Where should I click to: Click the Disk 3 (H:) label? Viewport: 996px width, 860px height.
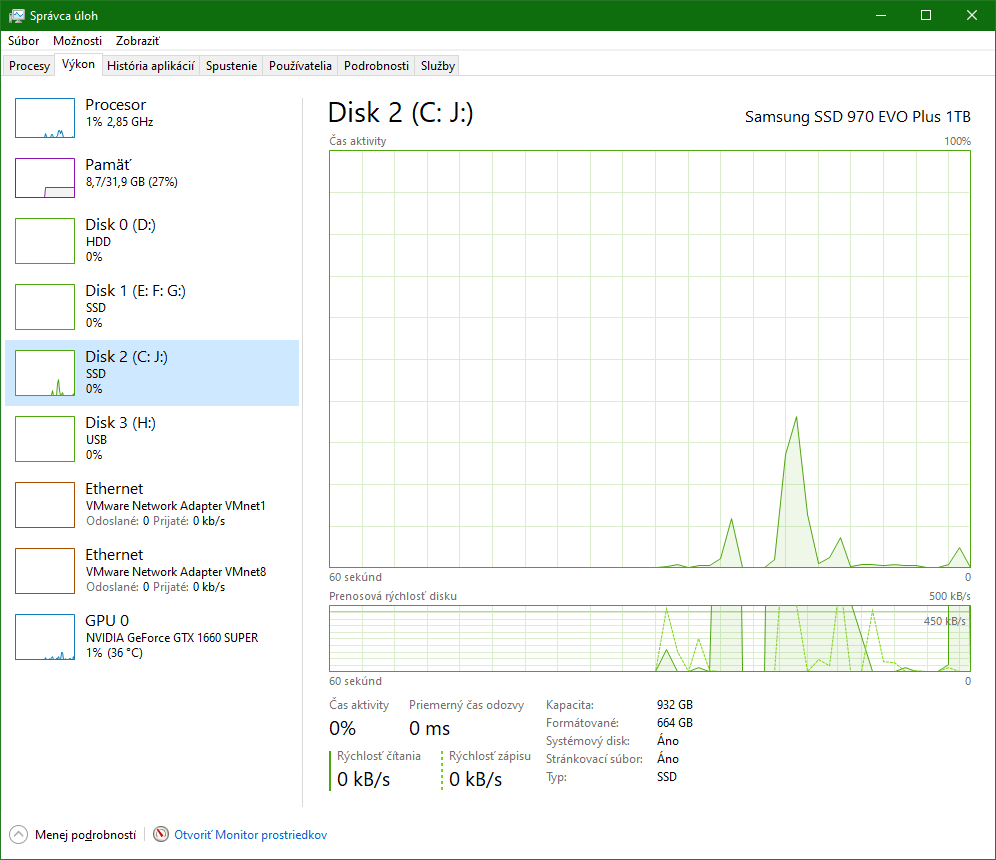[x=121, y=423]
